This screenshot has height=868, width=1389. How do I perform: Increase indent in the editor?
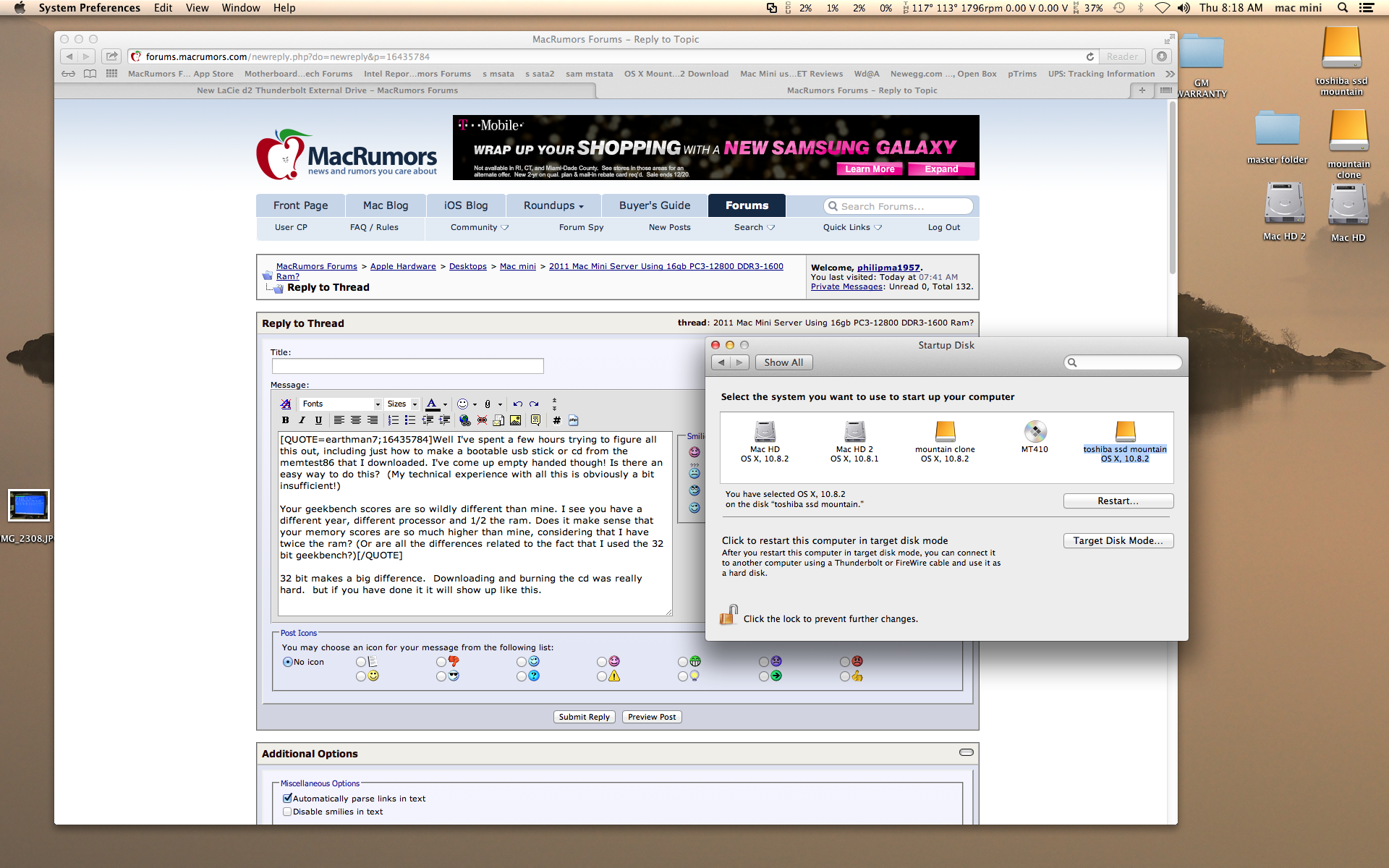click(x=444, y=420)
